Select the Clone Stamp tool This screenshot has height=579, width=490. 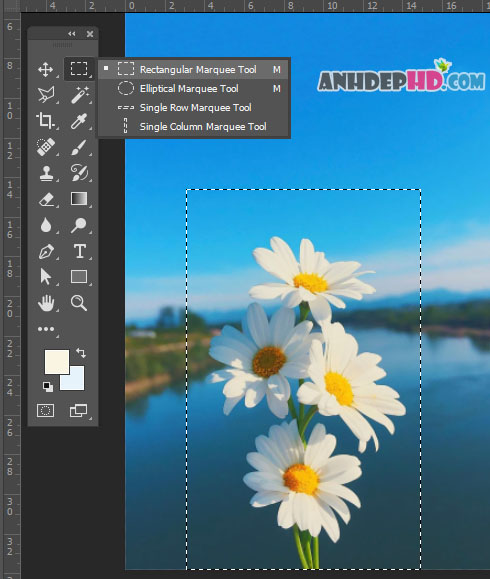point(46,173)
